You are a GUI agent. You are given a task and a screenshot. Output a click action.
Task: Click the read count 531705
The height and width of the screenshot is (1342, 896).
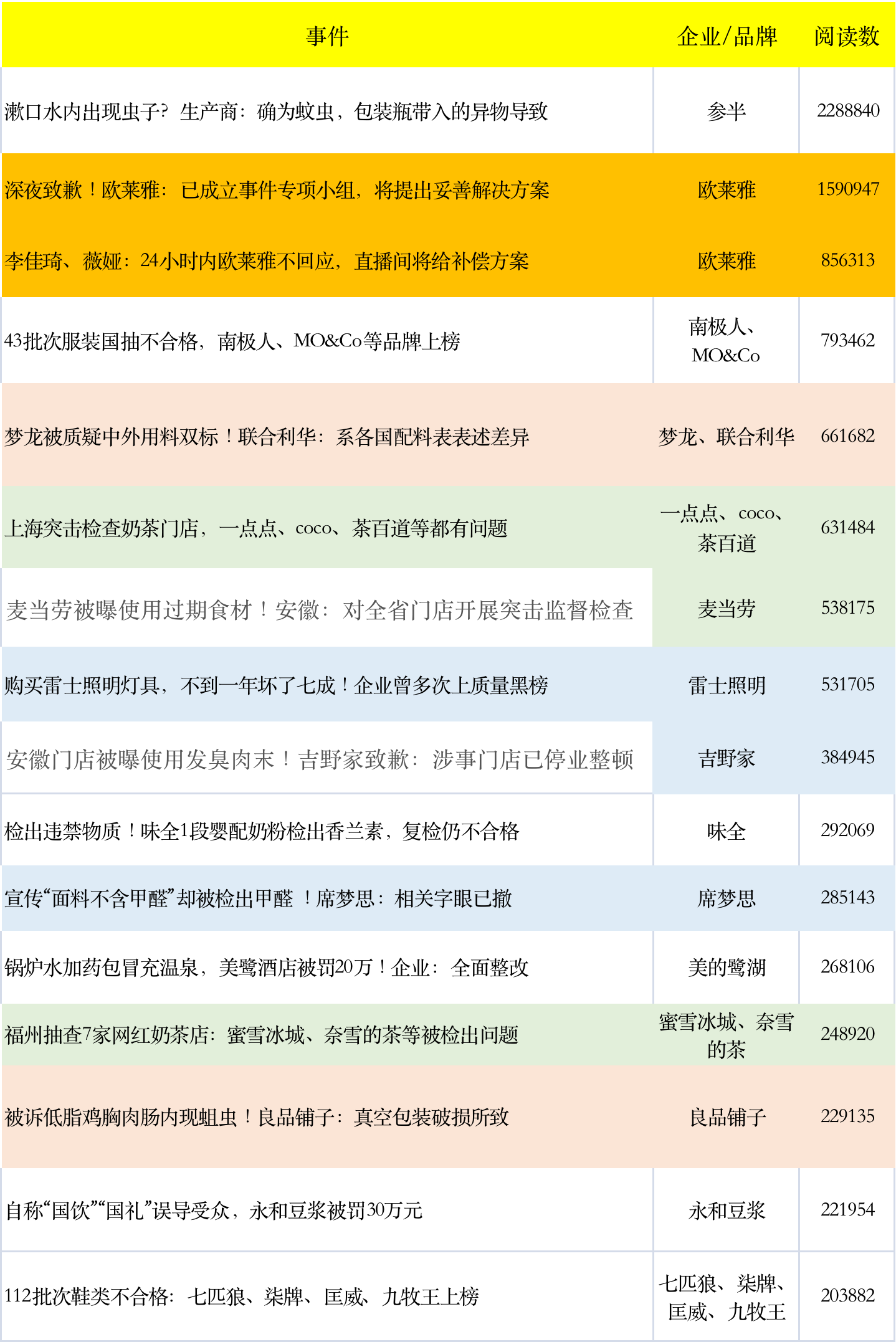point(848,685)
